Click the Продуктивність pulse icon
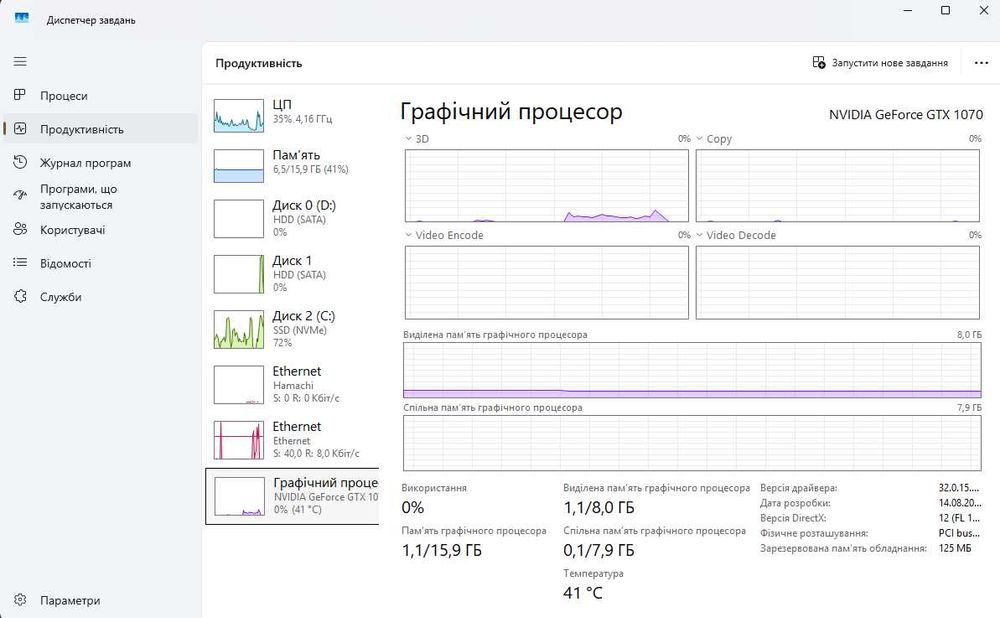Image resolution: width=1000 pixels, height=618 pixels. [20, 129]
